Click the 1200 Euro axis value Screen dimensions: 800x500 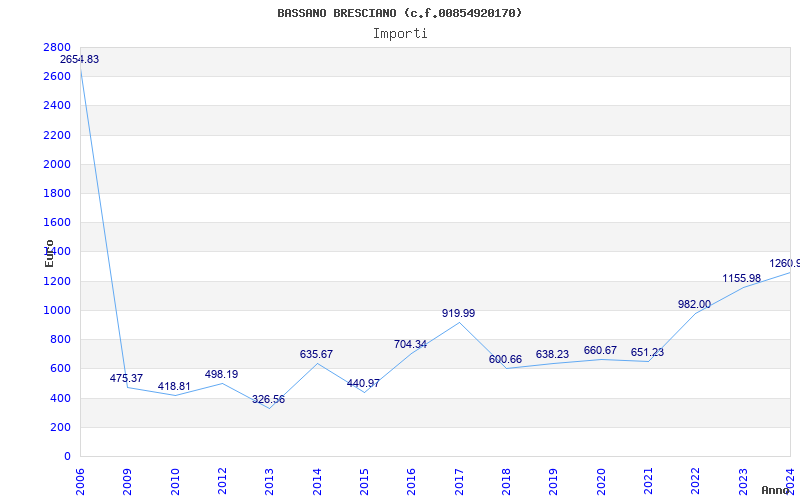(x=58, y=281)
